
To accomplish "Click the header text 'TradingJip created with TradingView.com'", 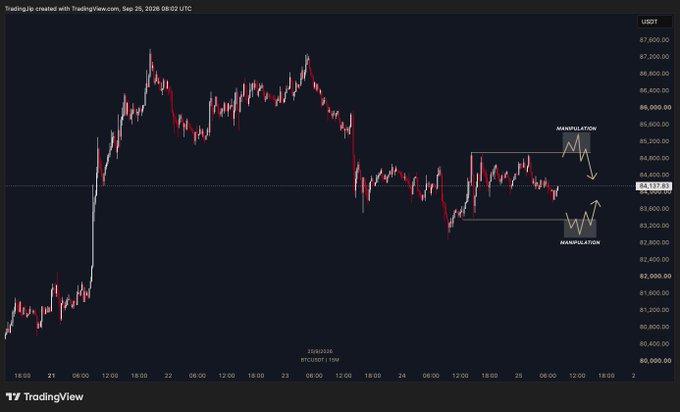I will coord(62,9).
